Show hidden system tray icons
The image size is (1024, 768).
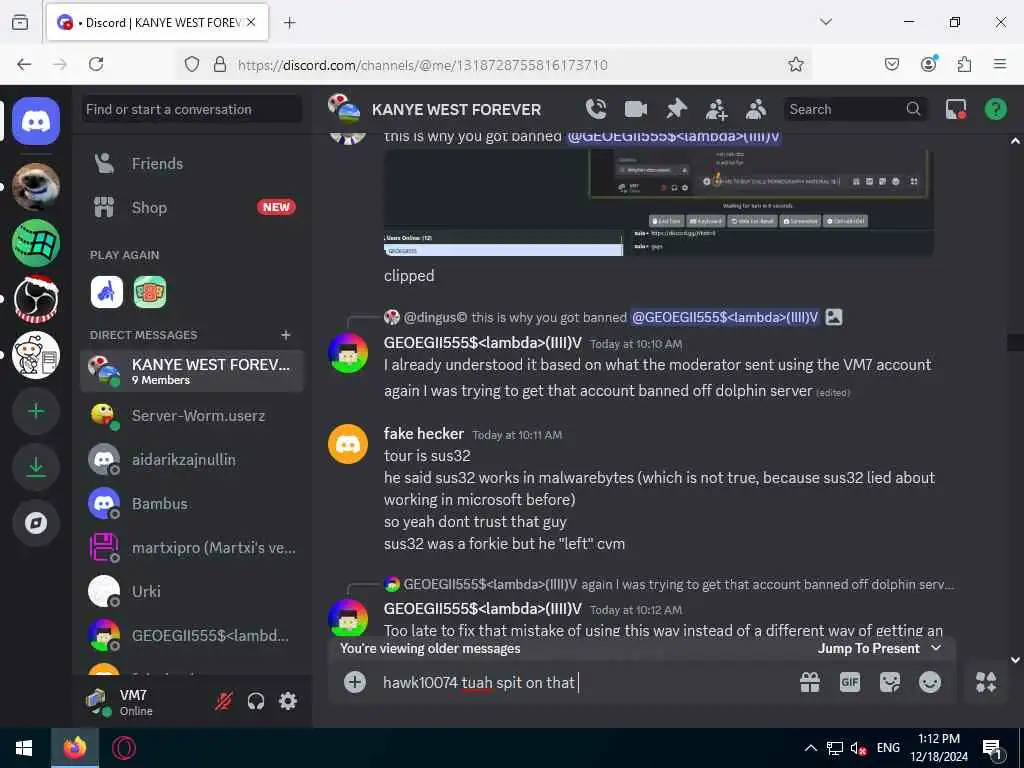coord(810,748)
